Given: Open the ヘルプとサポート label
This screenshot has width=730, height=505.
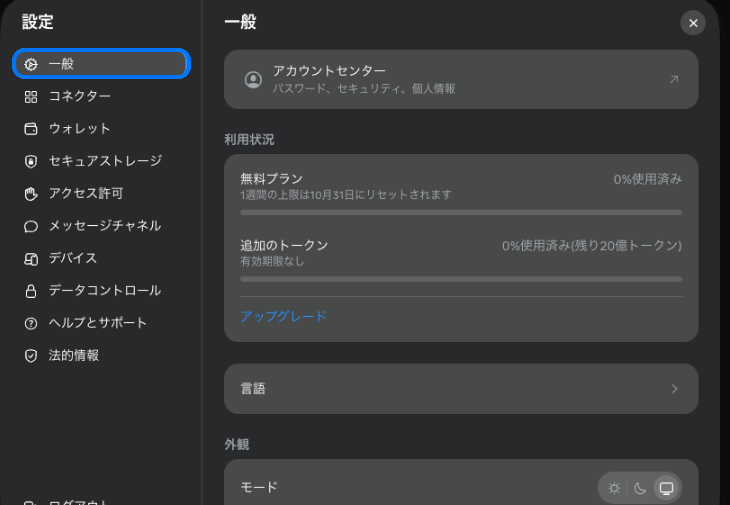Looking at the screenshot, I should coord(98,323).
